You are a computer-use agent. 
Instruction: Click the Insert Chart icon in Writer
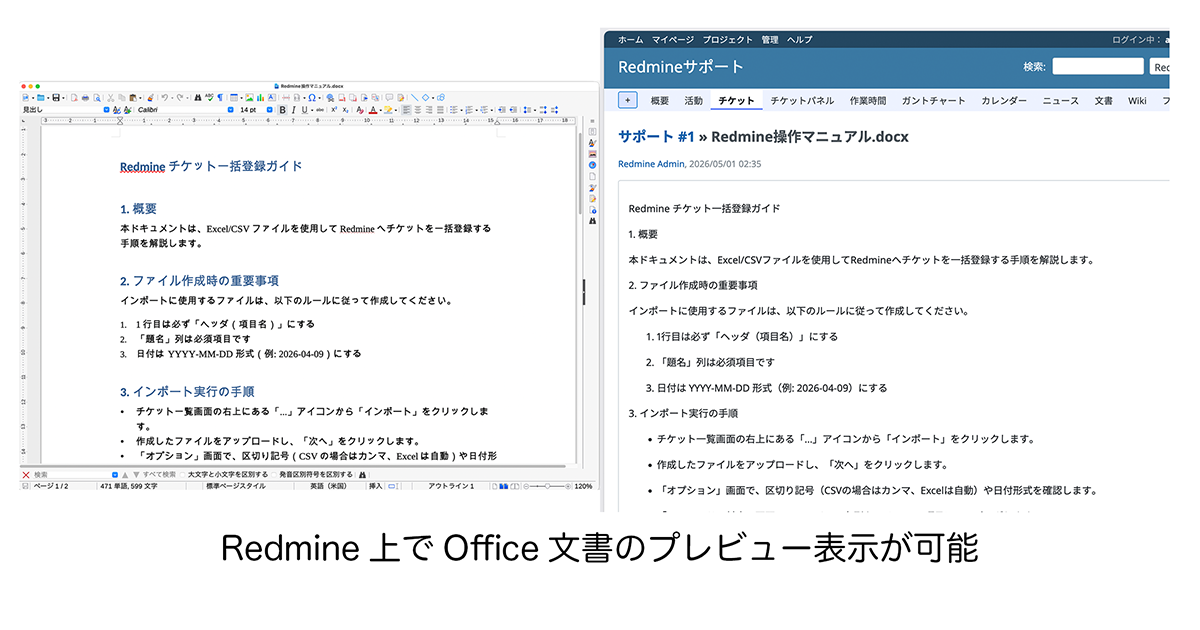pyautogui.click(x=260, y=98)
